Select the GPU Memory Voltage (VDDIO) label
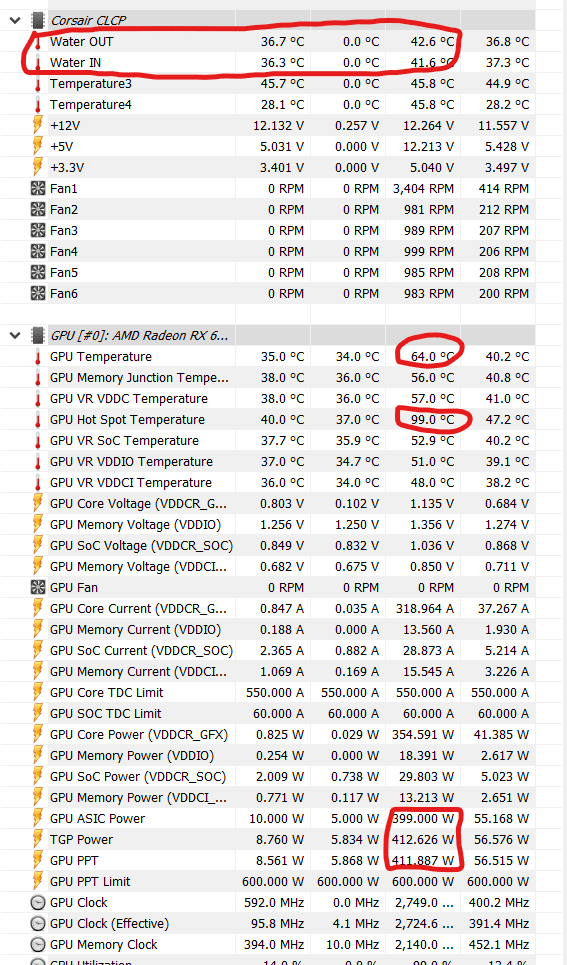567x965 pixels. (135, 524)
